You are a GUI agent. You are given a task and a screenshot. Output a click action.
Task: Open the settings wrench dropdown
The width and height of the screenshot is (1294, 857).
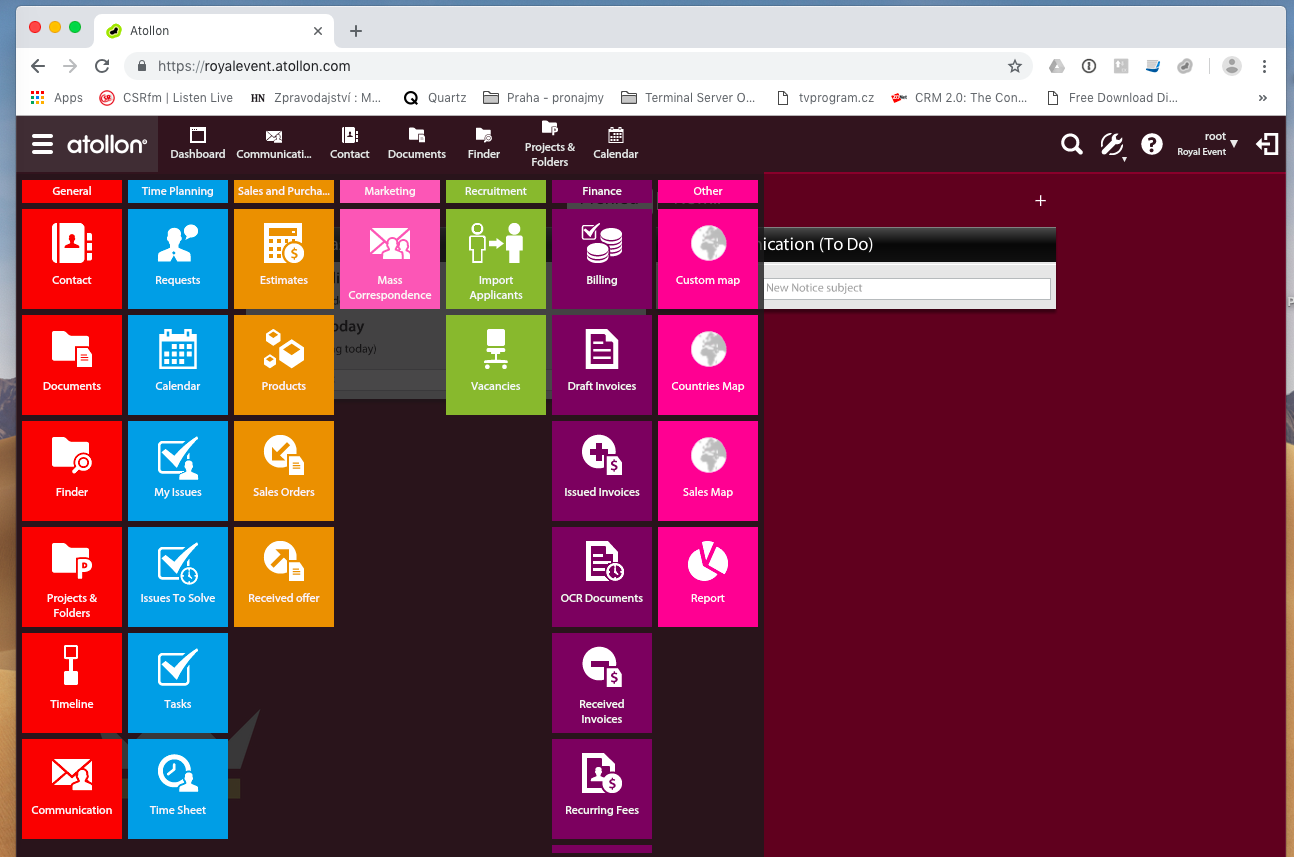click(x=1112, y=145)
